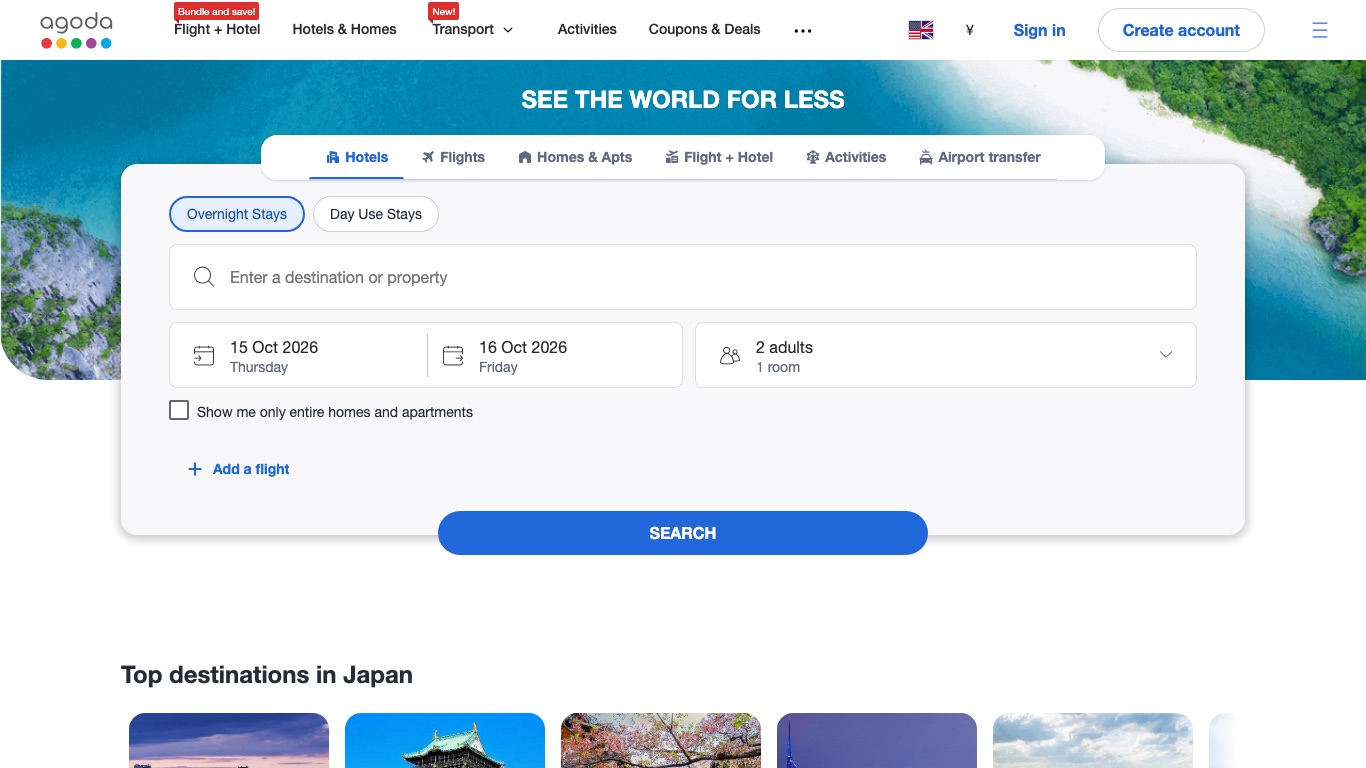This screenshot has height=768, width=1366.
Task: Click the destination or property input field
Action: coord(683,277)
